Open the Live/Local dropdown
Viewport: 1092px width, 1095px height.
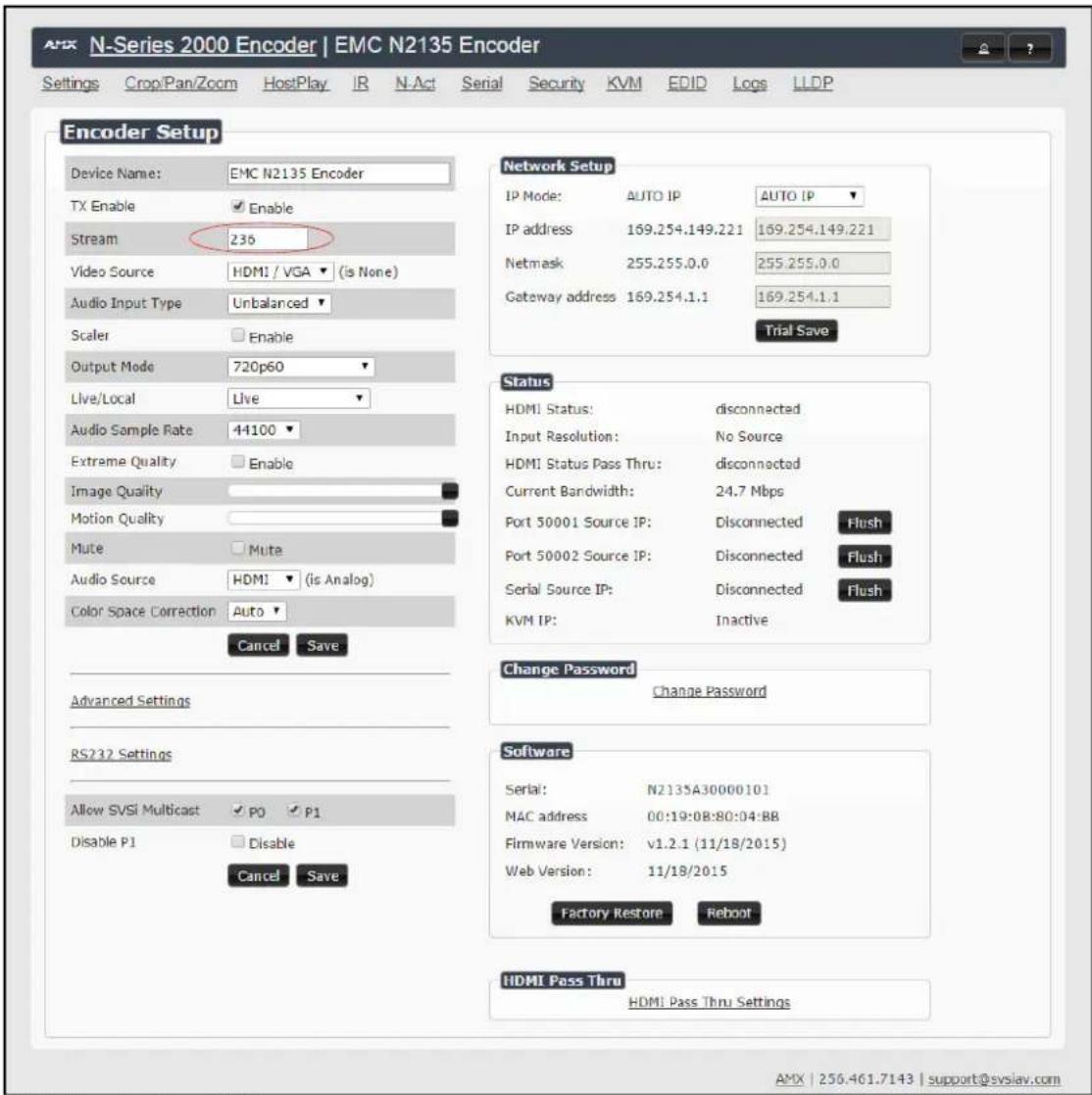[299, 398]
